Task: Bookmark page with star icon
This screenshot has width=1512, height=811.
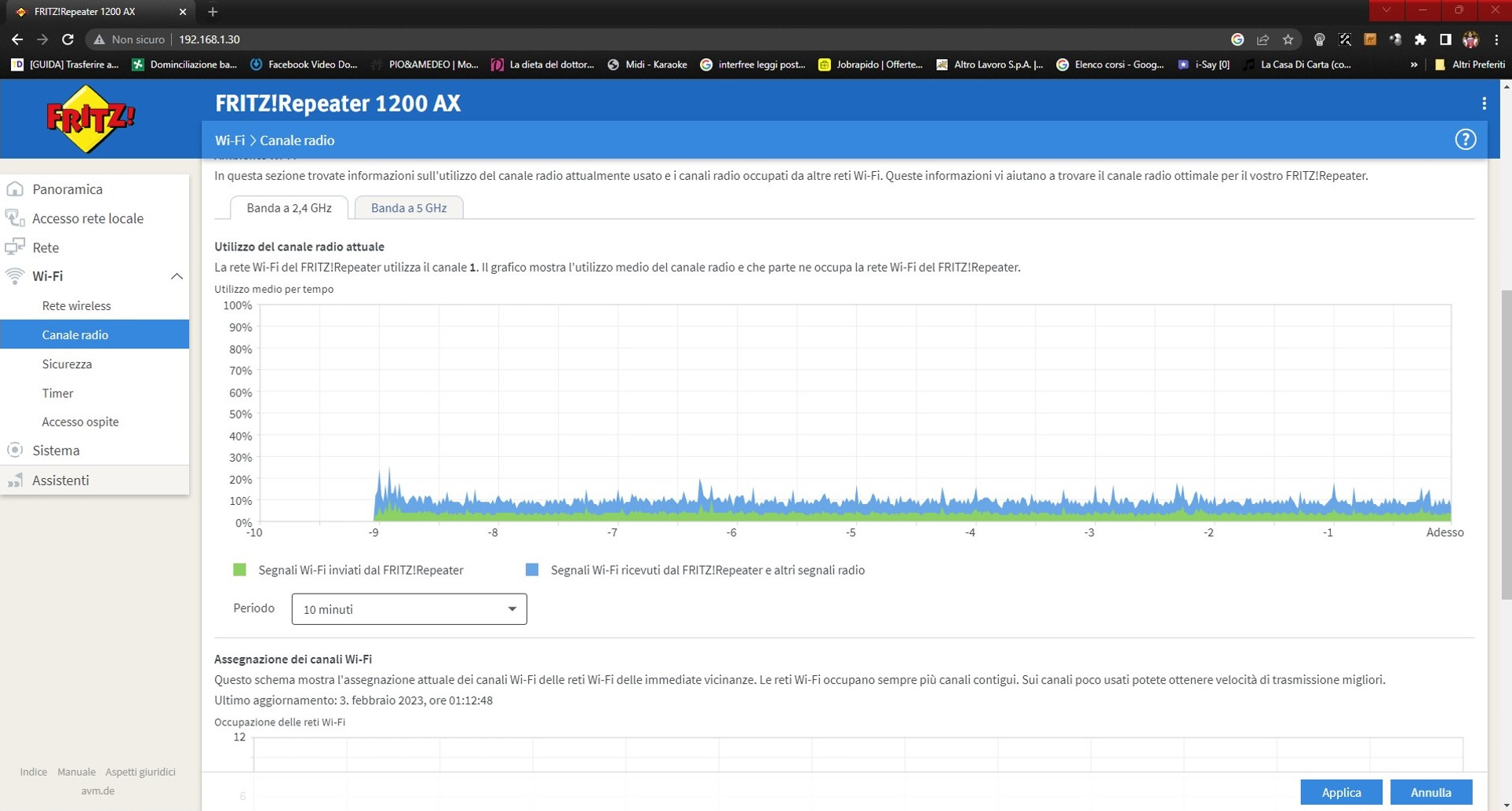Action: point(1288,39)
